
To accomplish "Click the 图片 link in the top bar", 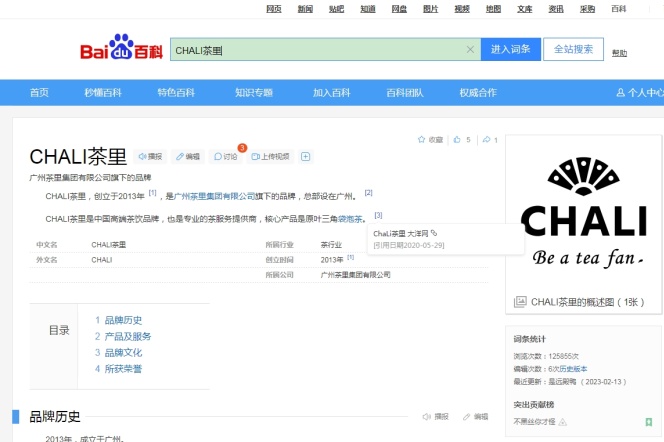I will pos(430,9).
